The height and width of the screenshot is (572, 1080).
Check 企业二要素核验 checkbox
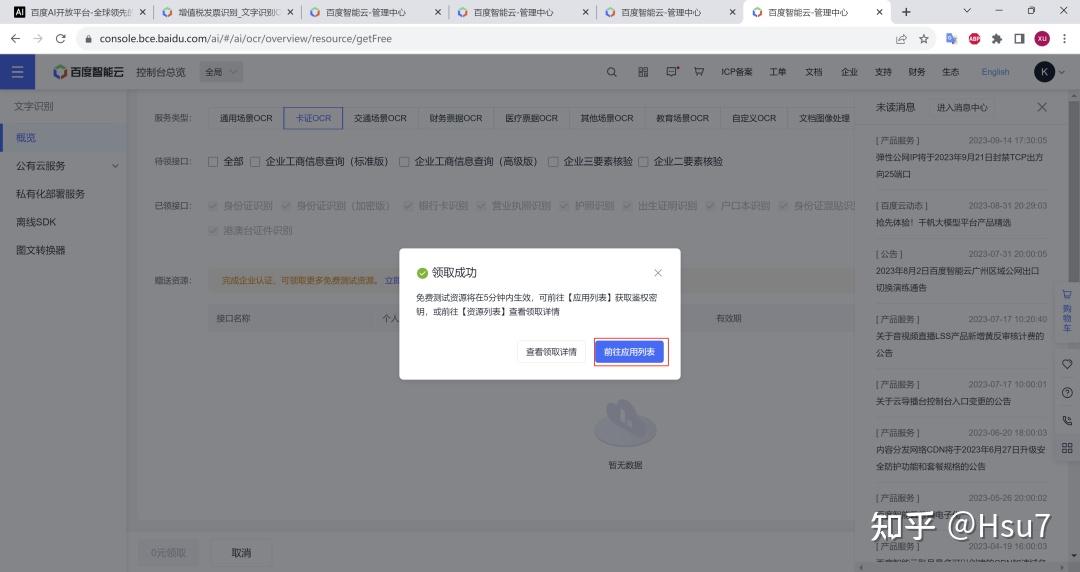click(x=643, y=162)
